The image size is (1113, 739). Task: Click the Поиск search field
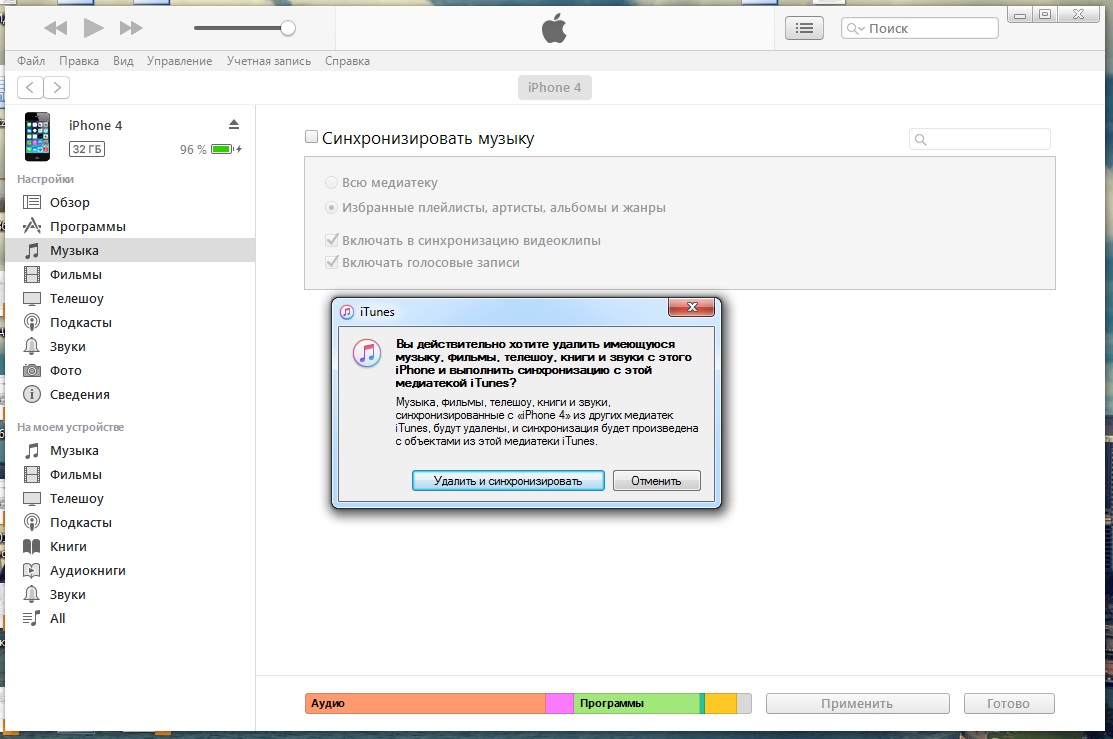pyautogui.click(x=919, y=28)
